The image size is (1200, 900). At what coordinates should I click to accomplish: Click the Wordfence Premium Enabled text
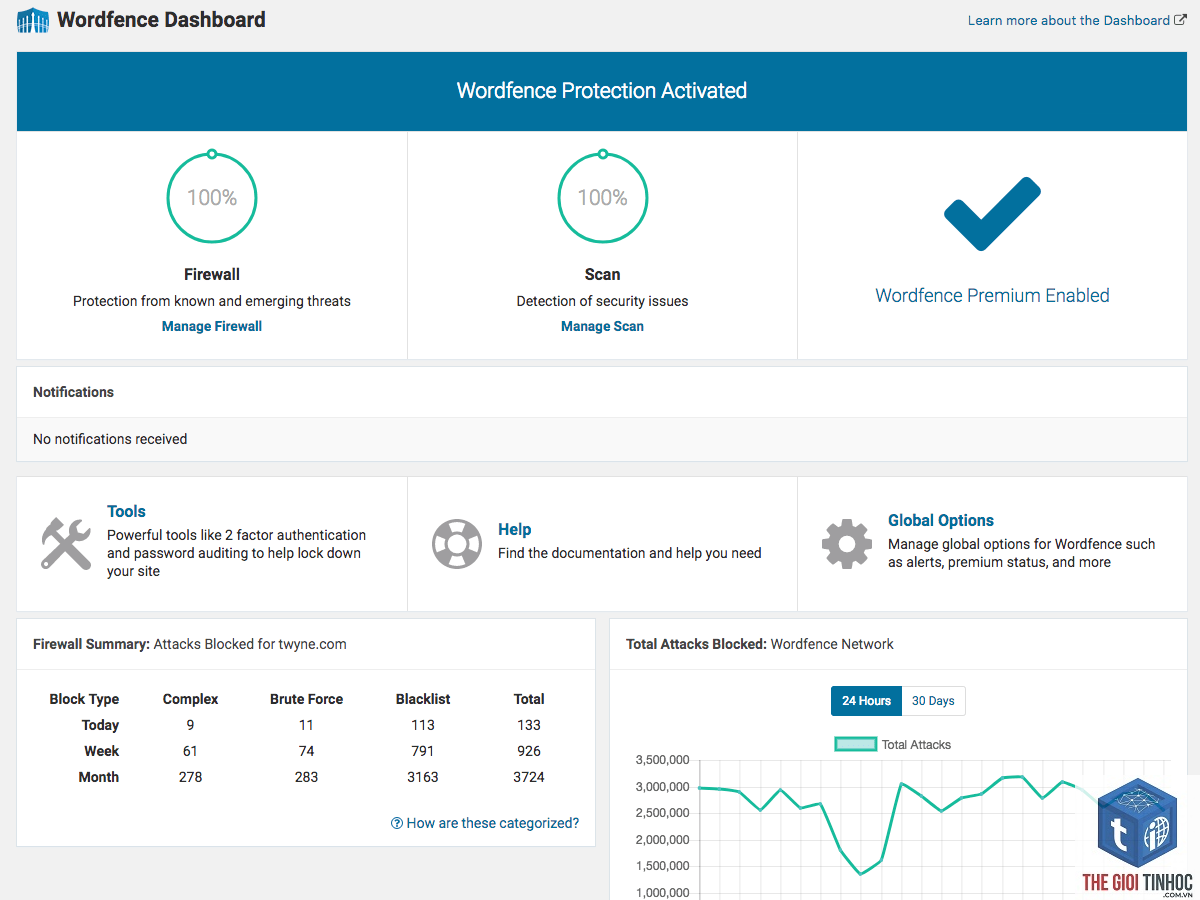[992, 295]
